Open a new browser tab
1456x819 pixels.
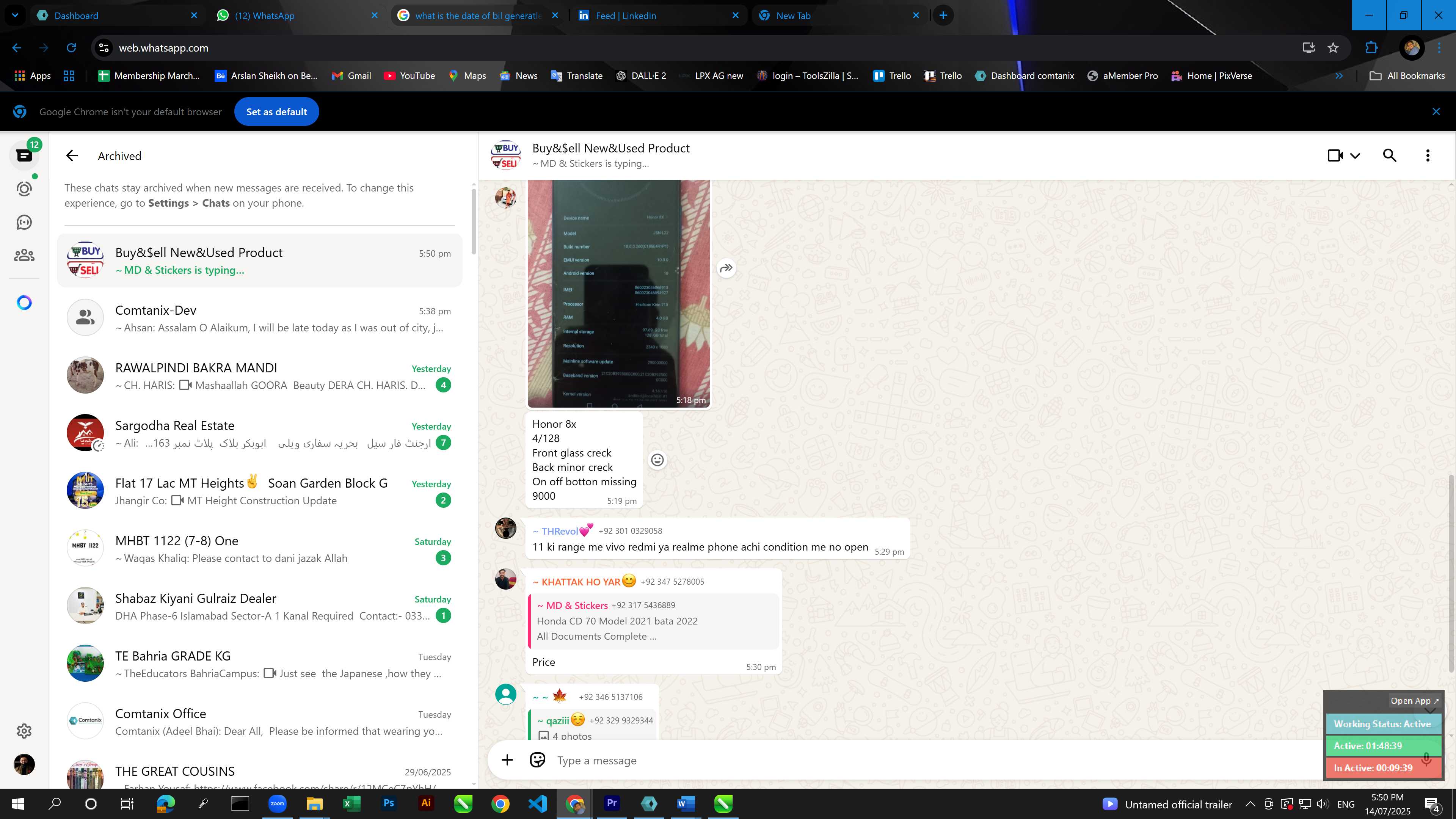click(x=943, y=15)
